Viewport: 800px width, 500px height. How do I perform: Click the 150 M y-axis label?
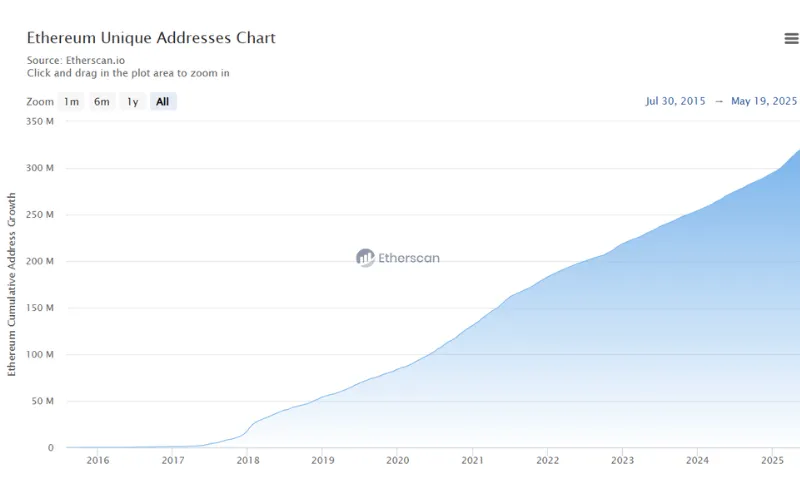(40, 308)
